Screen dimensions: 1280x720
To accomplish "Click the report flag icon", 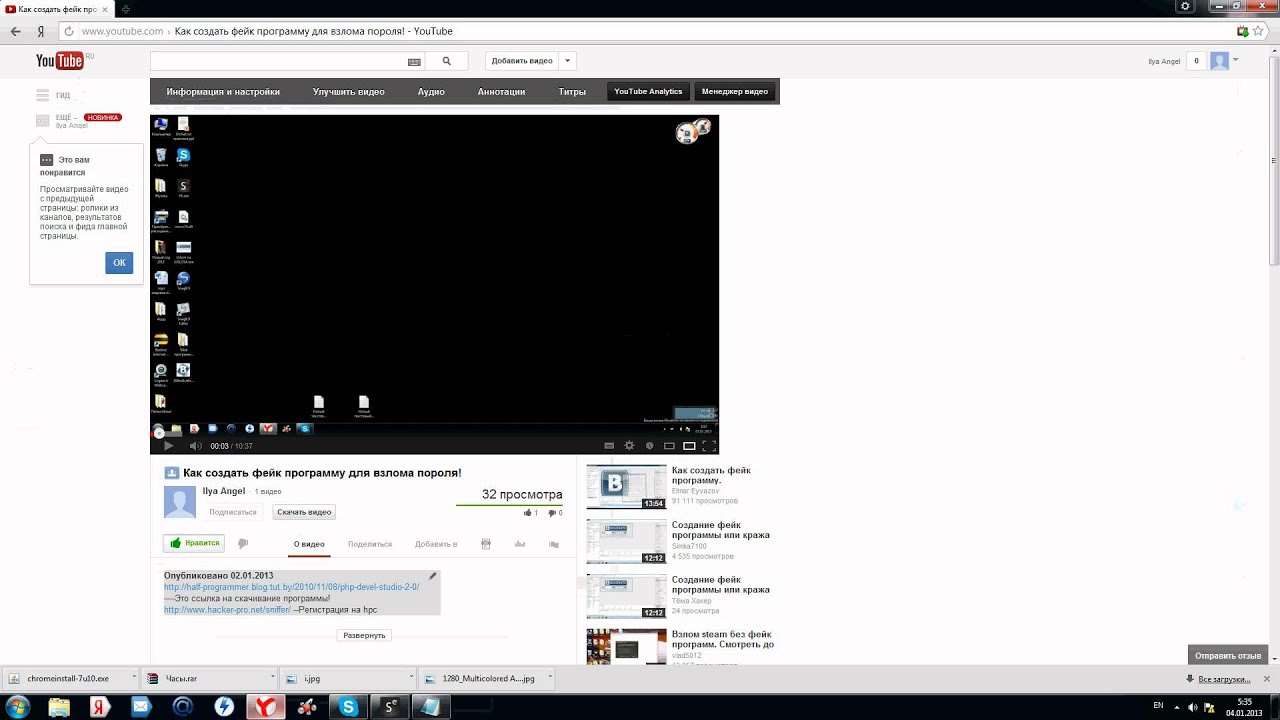I will [x=554, y=544].
